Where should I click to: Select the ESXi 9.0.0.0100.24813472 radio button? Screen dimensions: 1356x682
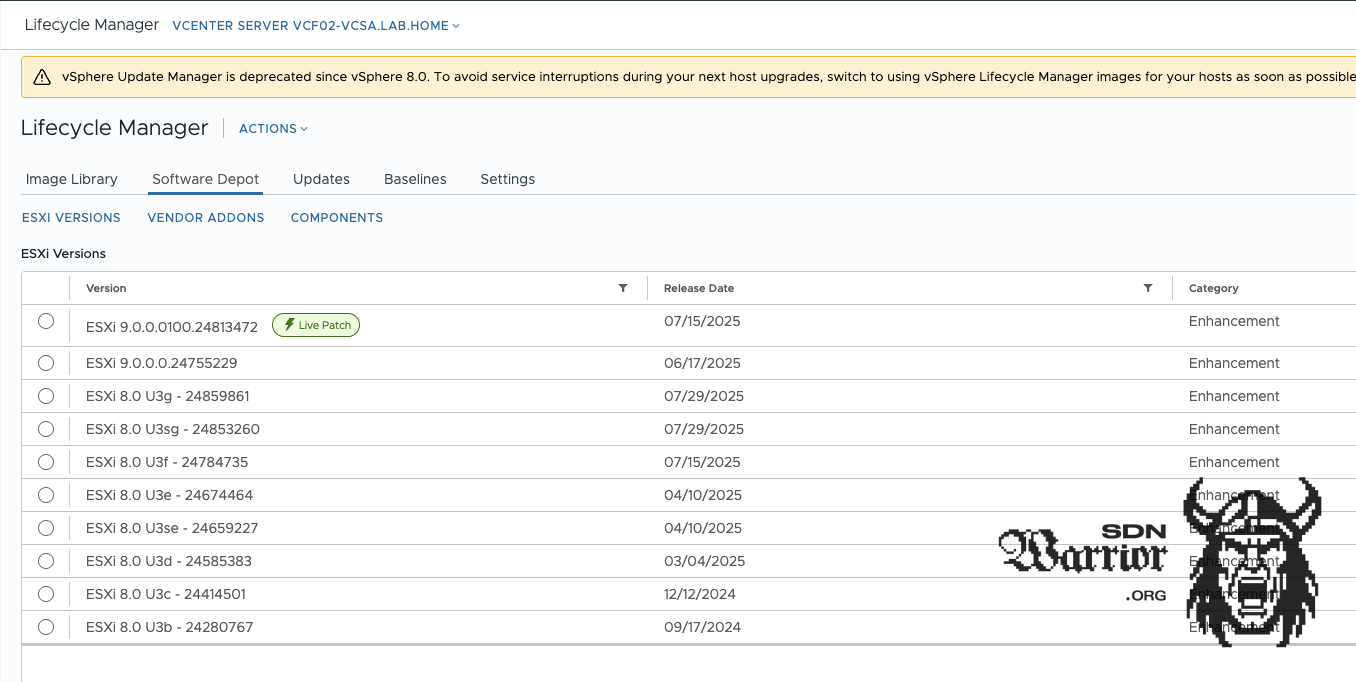[45, 320]
